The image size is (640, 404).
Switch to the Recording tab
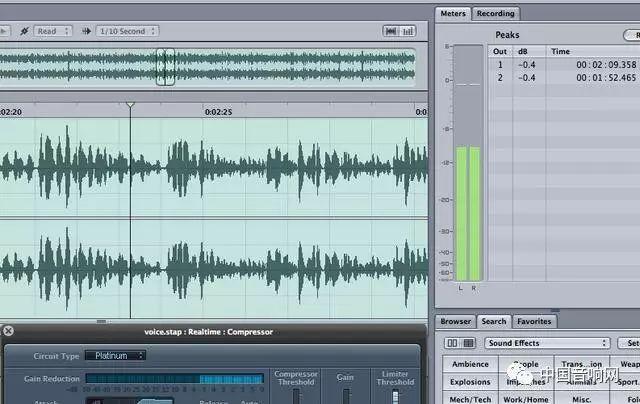point(496,13)
